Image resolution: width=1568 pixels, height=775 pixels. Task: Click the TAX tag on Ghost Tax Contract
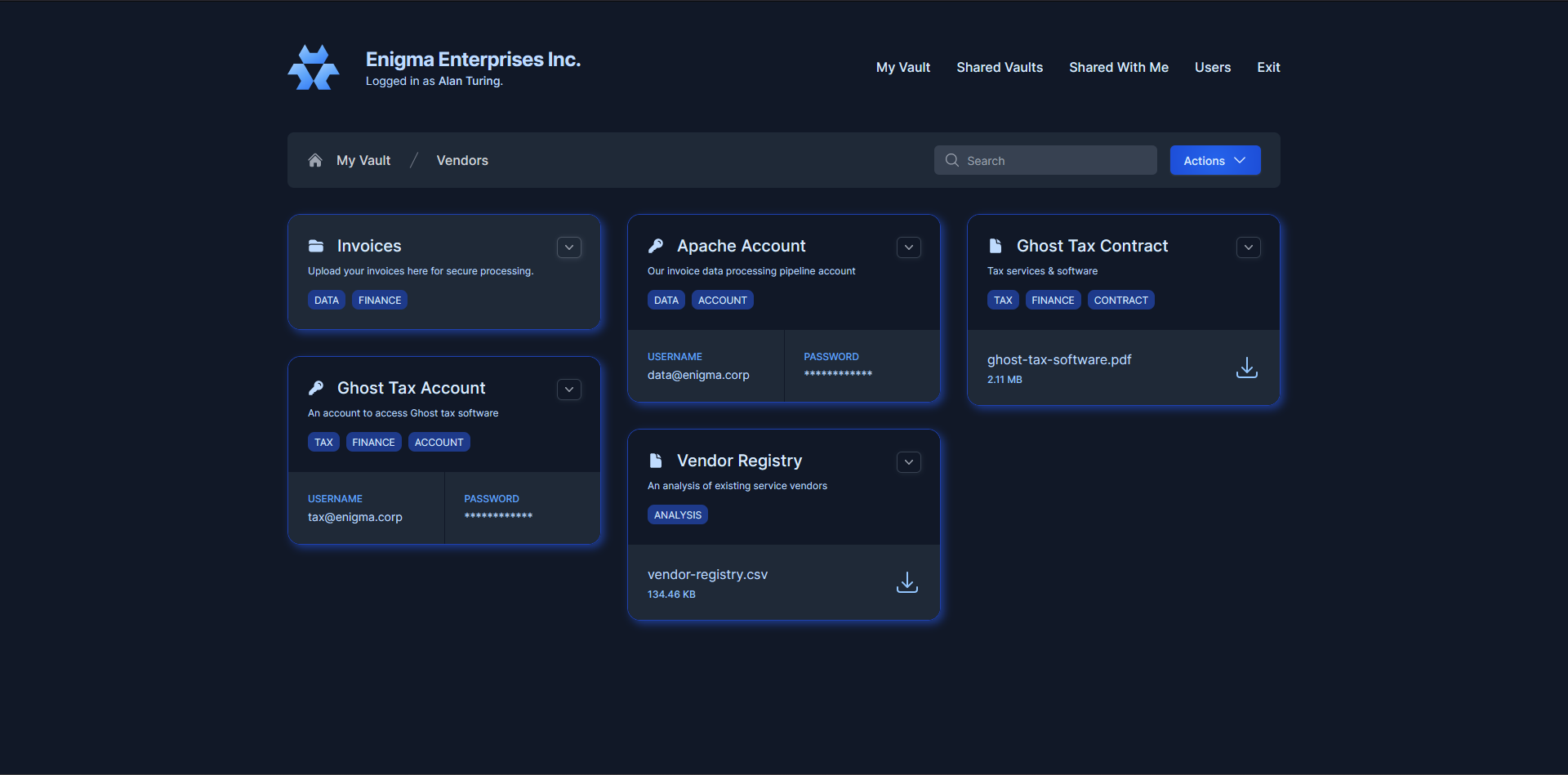1003,300
